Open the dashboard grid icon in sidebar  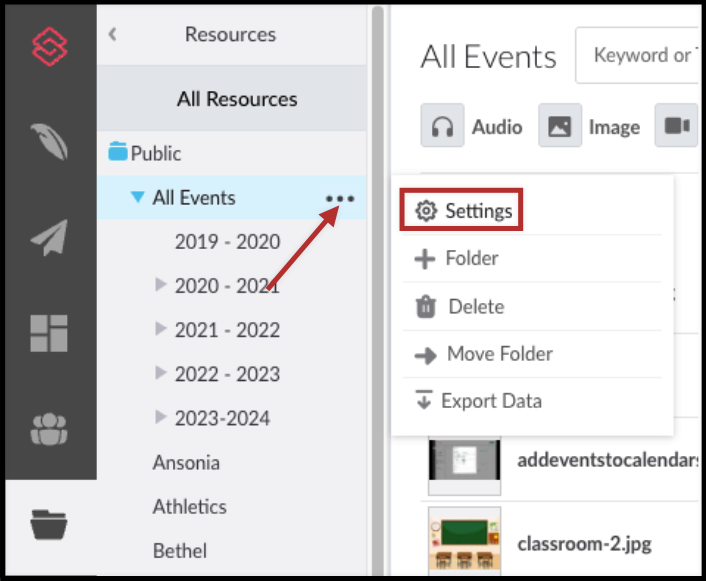click(x=49, y=333)
